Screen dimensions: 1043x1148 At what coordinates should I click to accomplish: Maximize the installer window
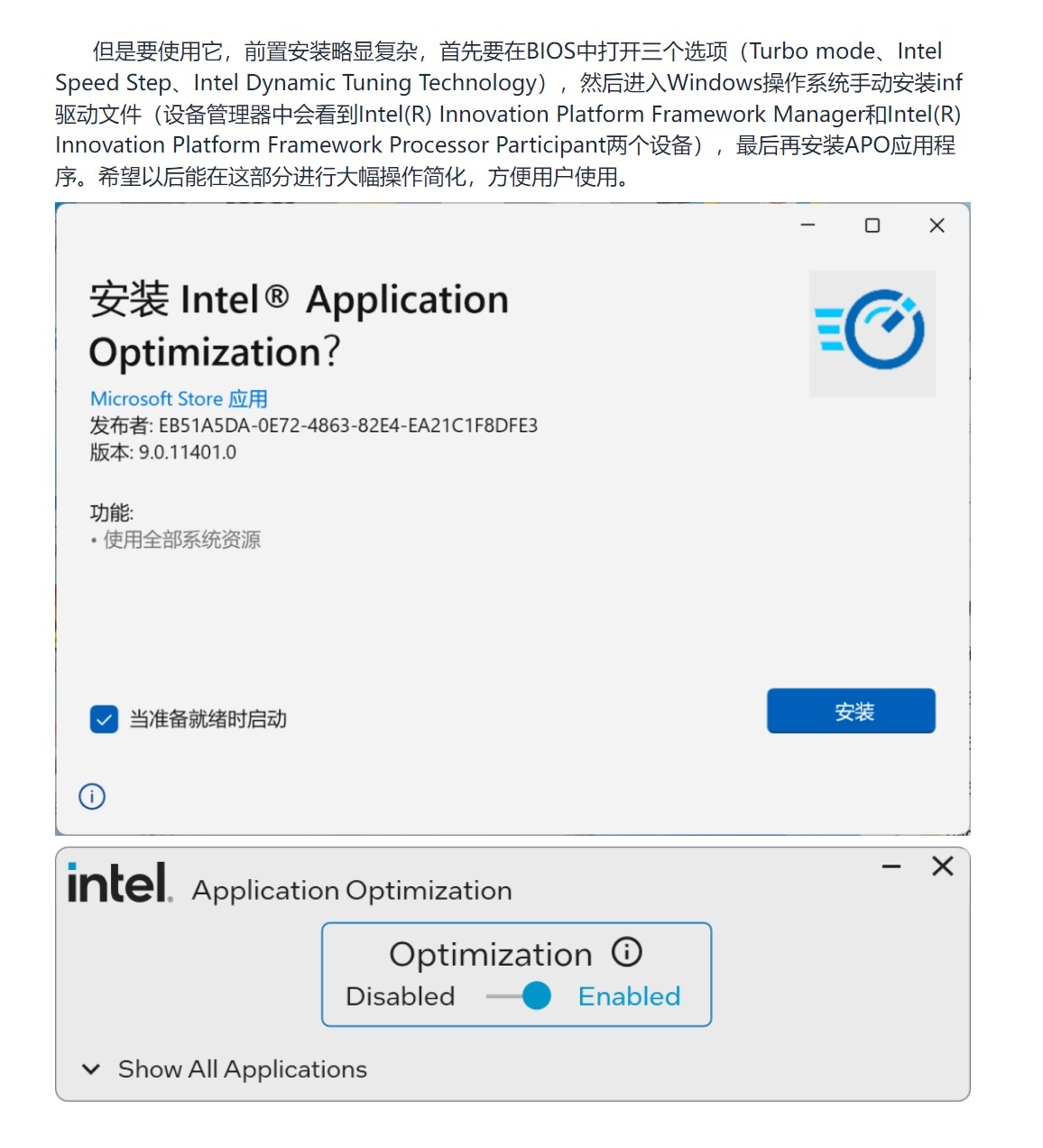tap(872, 226)
